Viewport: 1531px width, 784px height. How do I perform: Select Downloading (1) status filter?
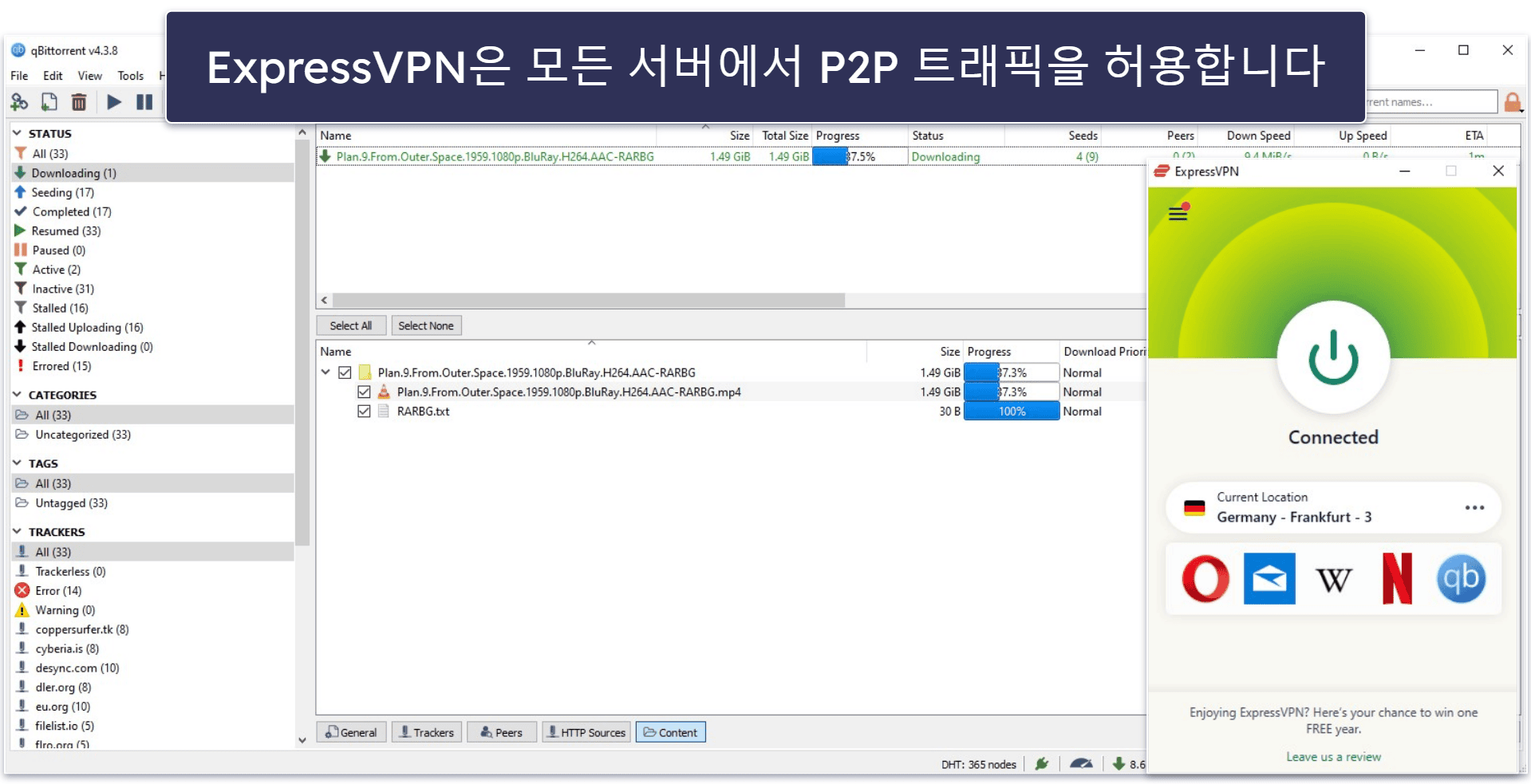point(152,173)
